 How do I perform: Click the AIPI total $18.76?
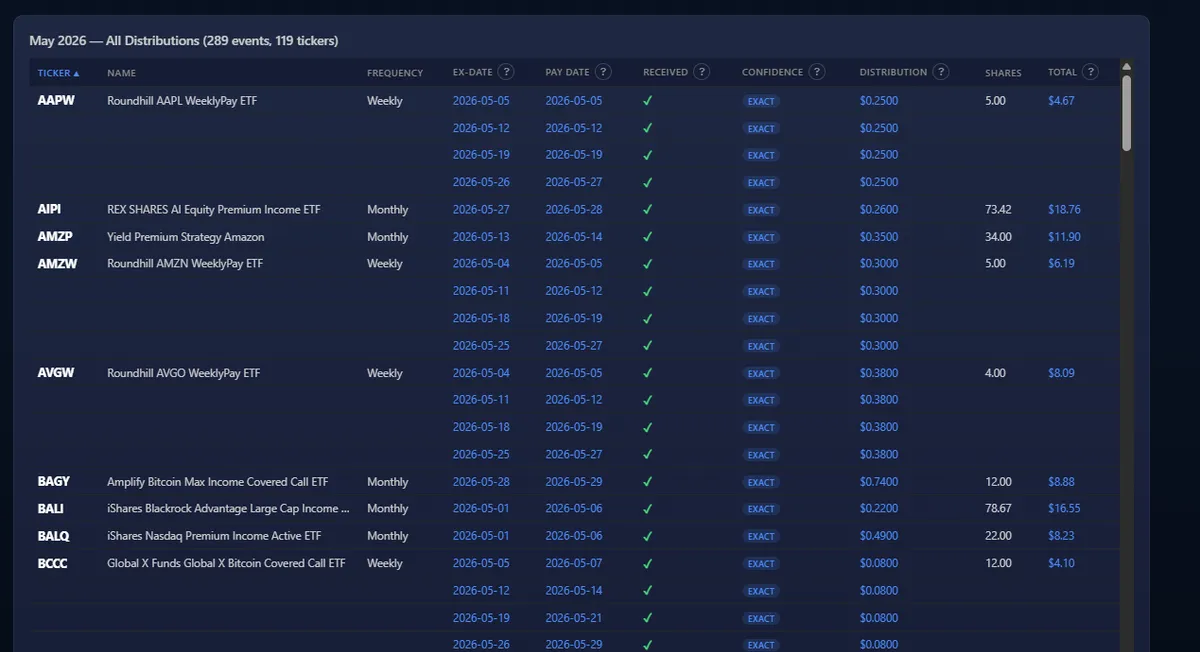click(x=1064, y=210)
